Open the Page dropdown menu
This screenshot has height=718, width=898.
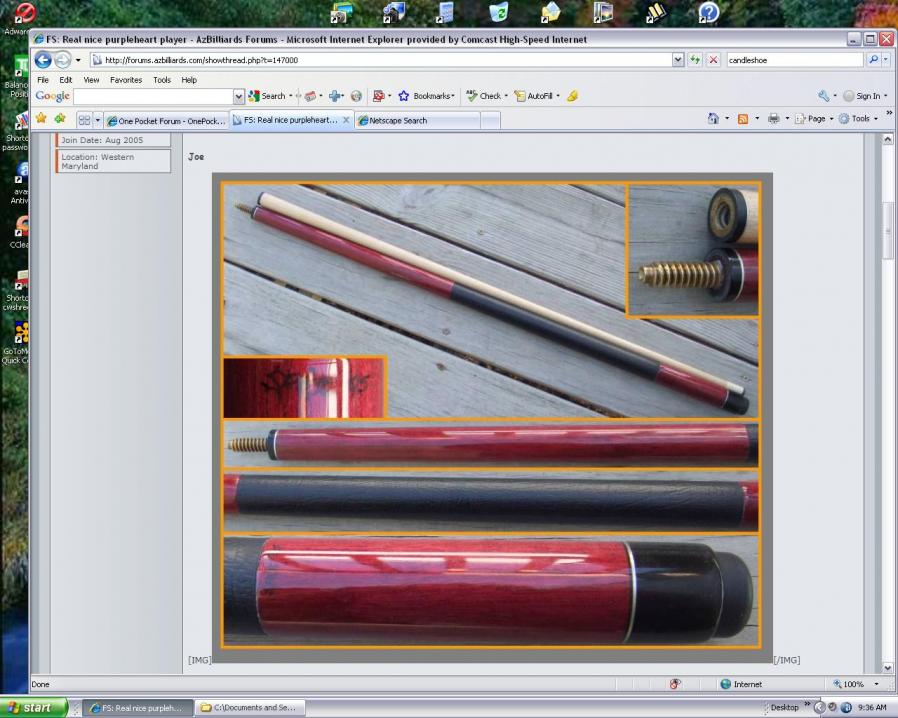[815, 118]
